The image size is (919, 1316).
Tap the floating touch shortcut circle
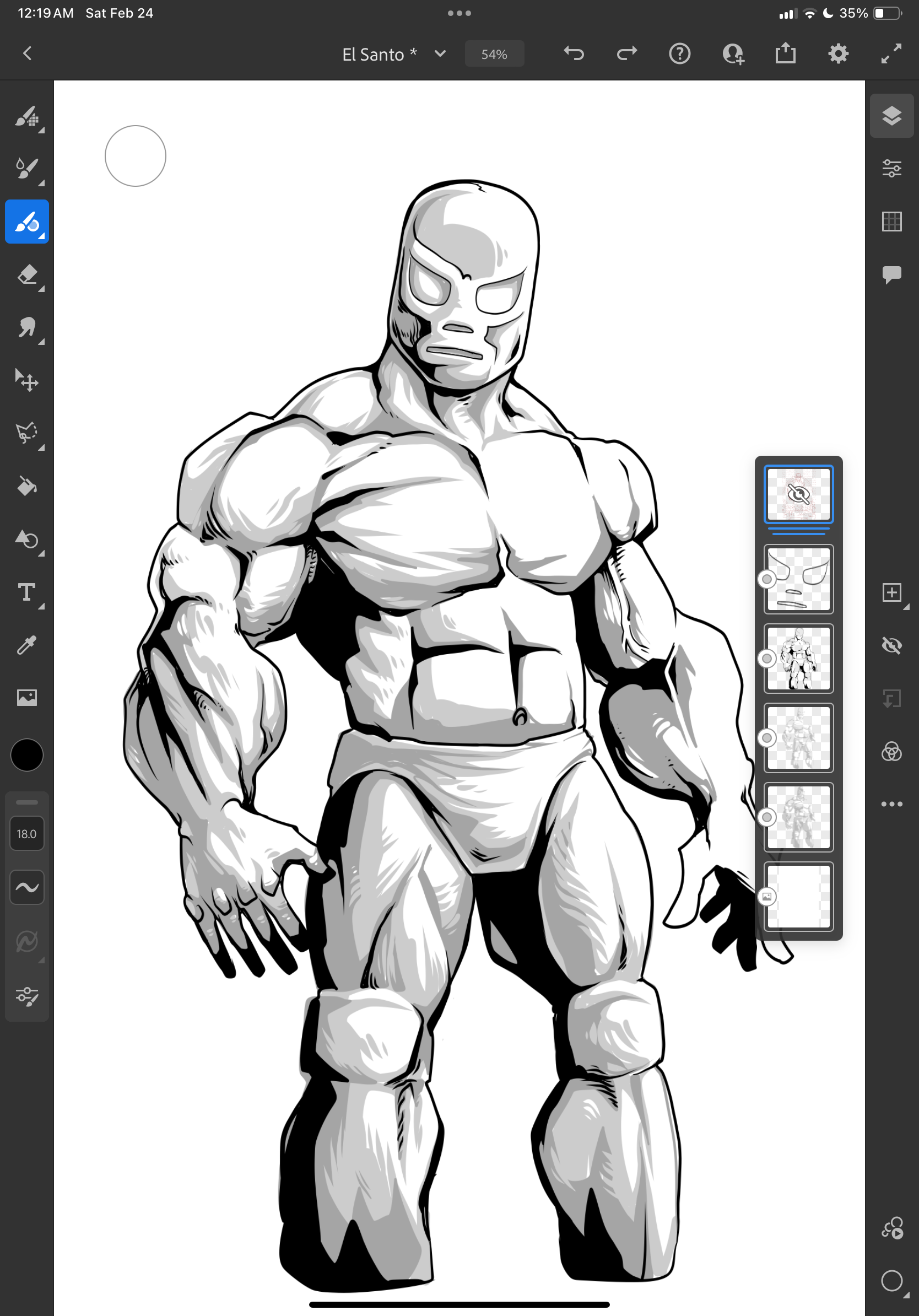(x=135, y=156)
